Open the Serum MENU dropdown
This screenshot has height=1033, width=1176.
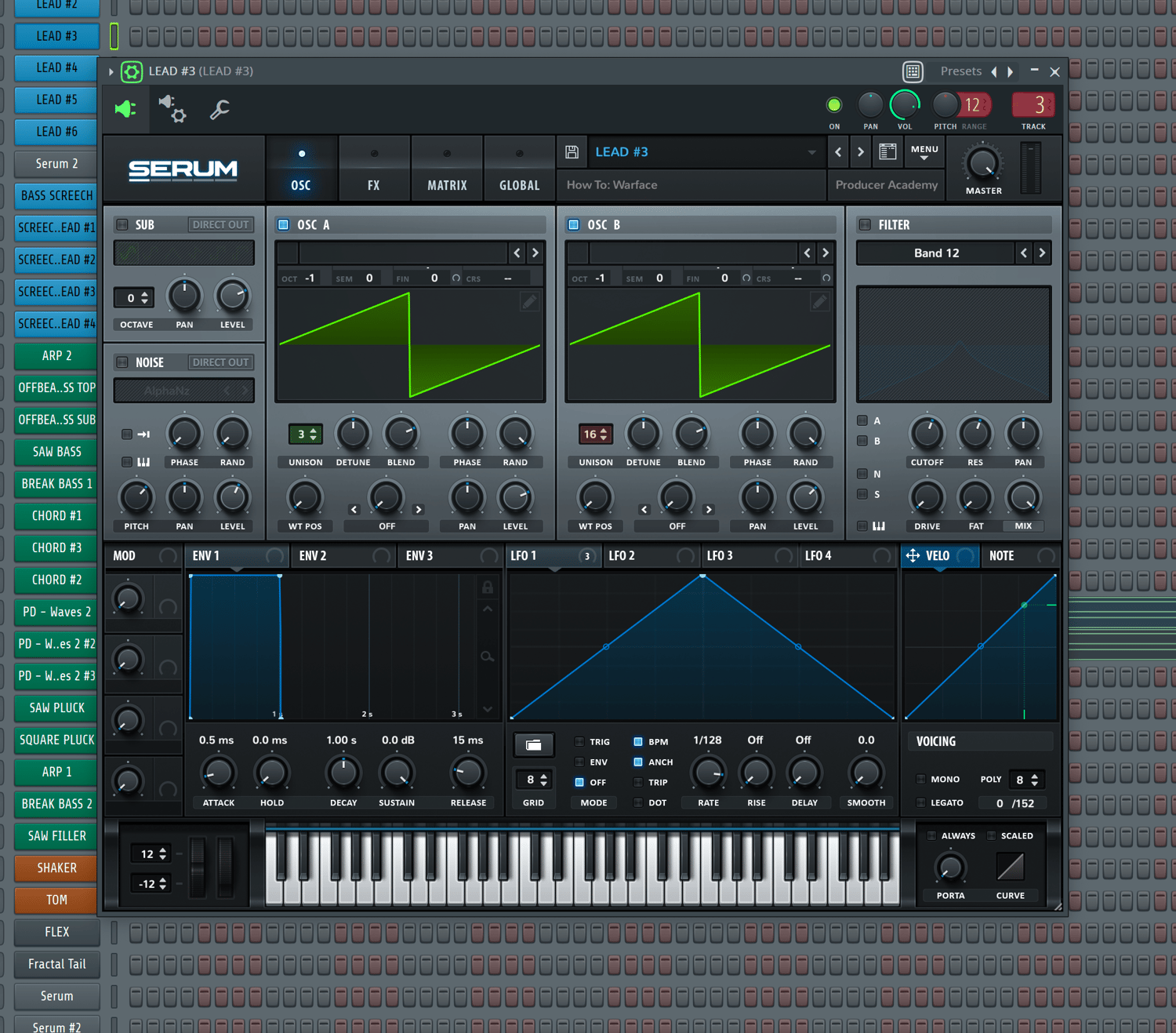(x=924, y=152)
